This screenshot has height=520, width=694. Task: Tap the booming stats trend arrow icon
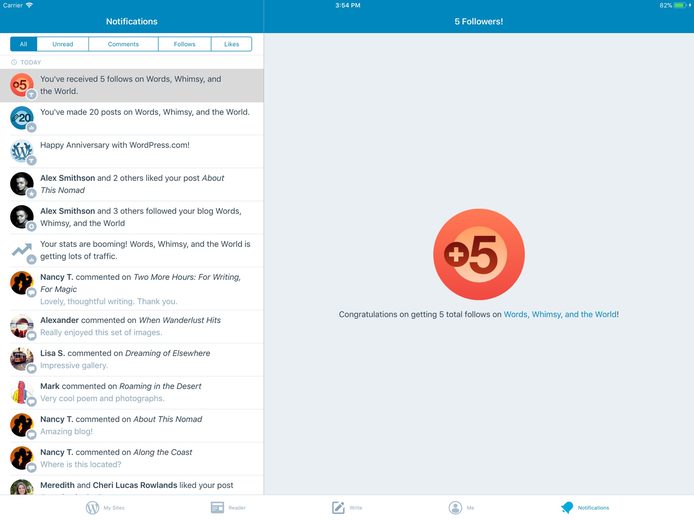pos(22,250)
